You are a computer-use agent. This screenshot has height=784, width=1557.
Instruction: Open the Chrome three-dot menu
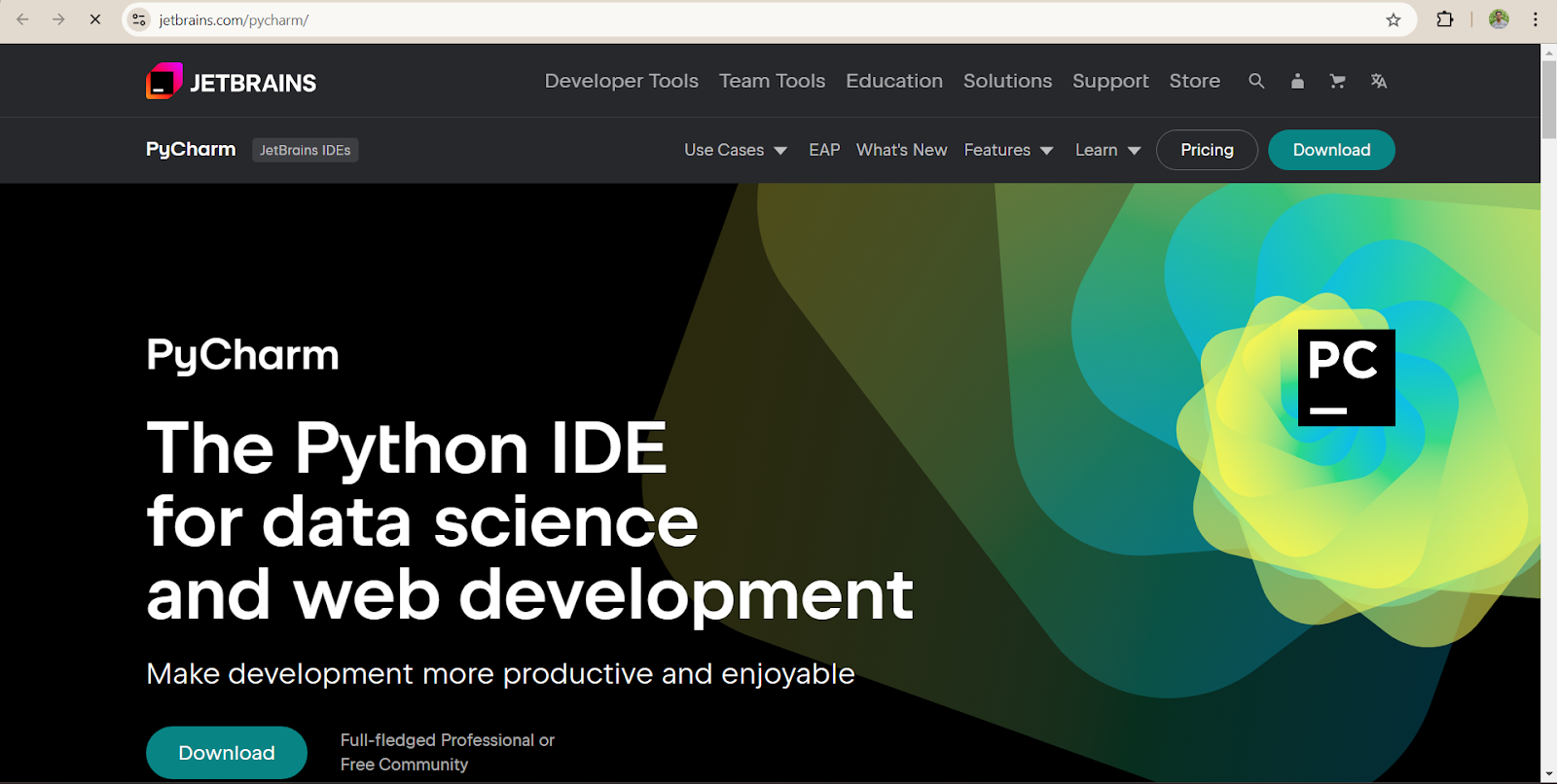point(1536,19)
